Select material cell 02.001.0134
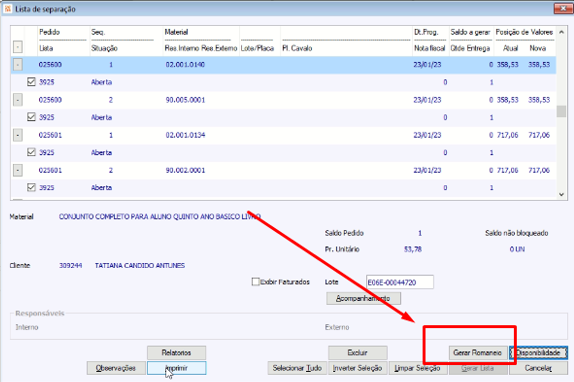 click(185, 135)
